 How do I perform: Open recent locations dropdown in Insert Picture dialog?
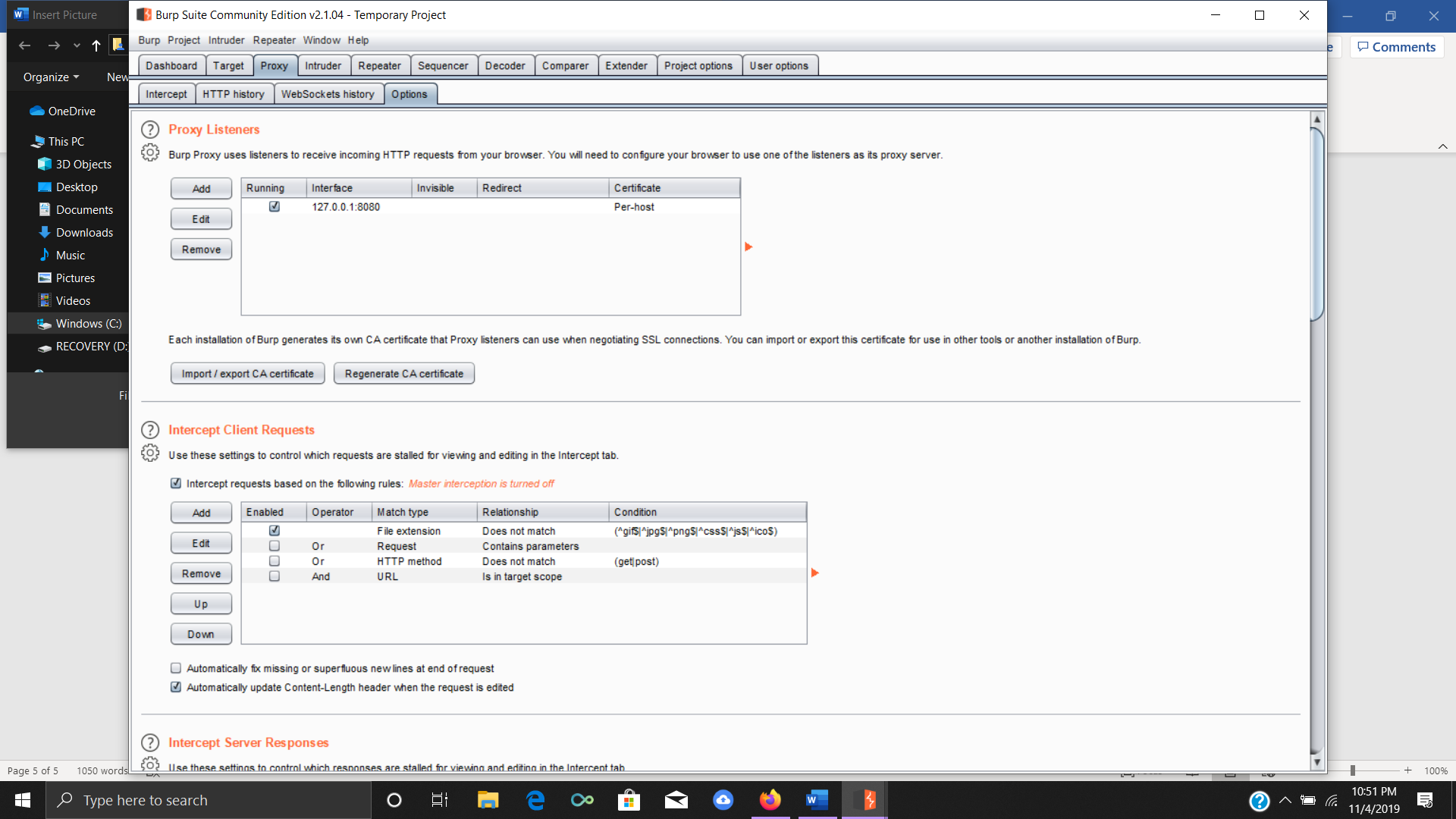tap(77, 46)
